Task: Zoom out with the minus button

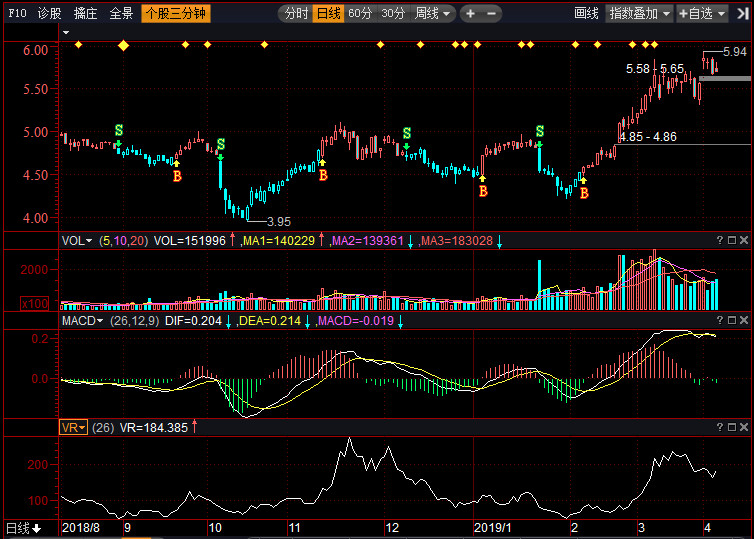Action: [x=491, y=14]
